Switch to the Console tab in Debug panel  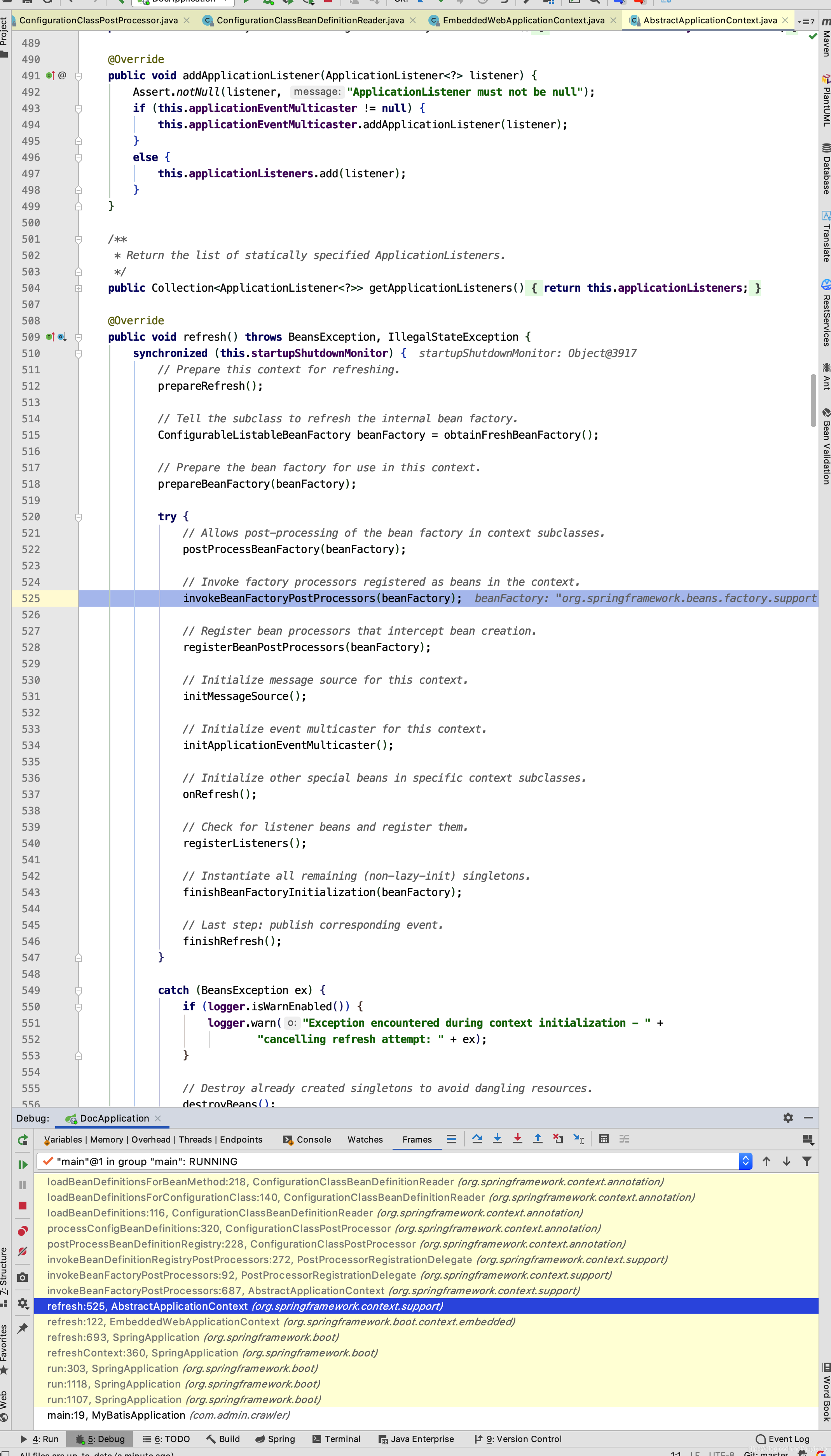(307, 1140)
